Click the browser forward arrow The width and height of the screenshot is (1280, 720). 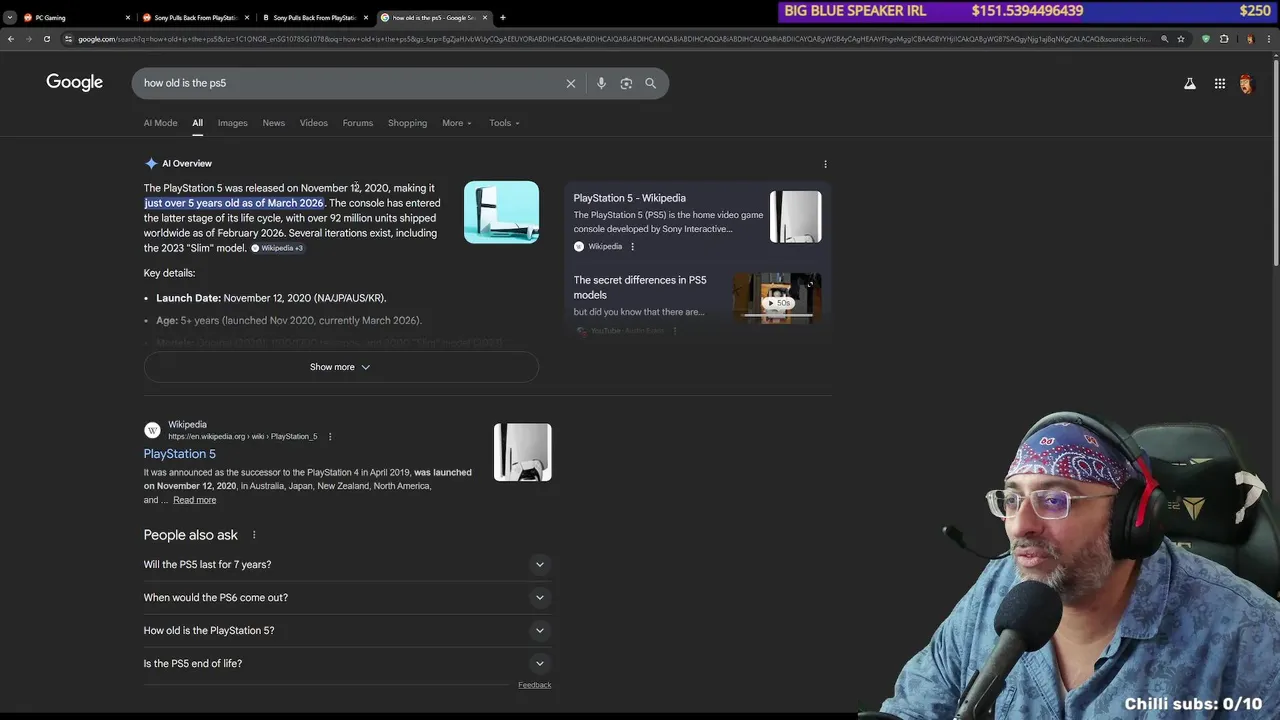tap(29, 39)
